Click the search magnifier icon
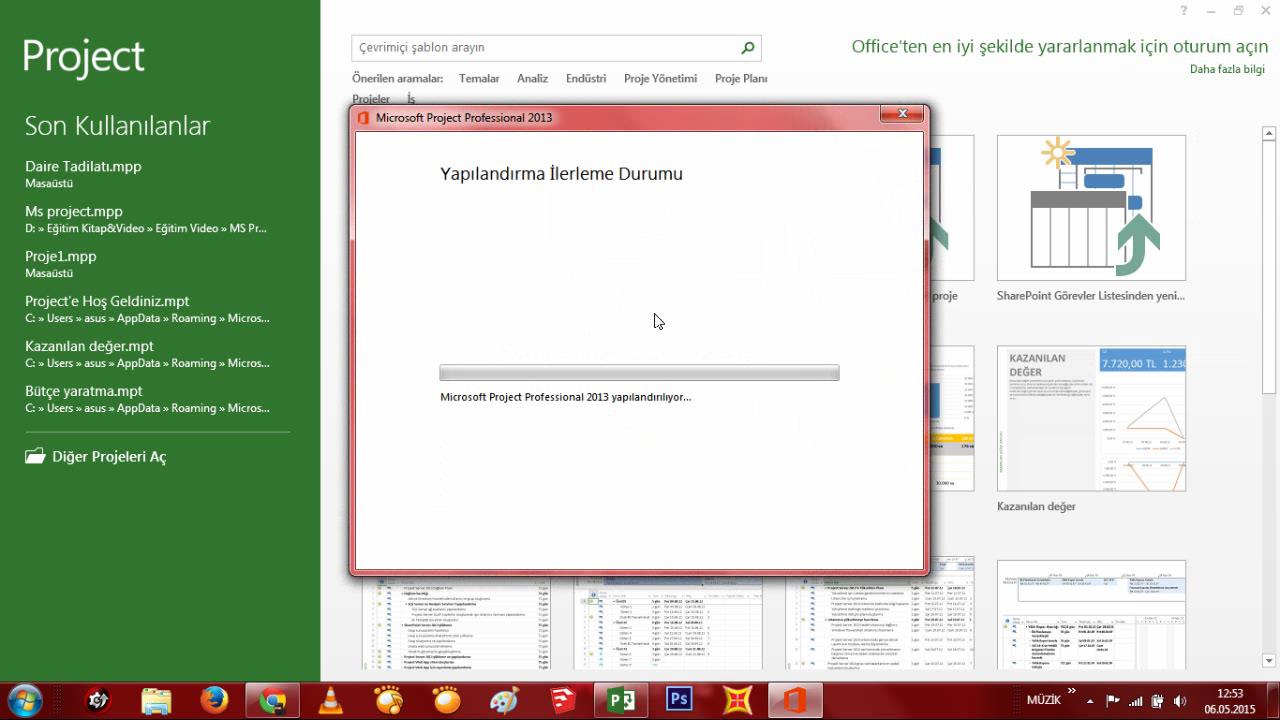 point(747,48)
